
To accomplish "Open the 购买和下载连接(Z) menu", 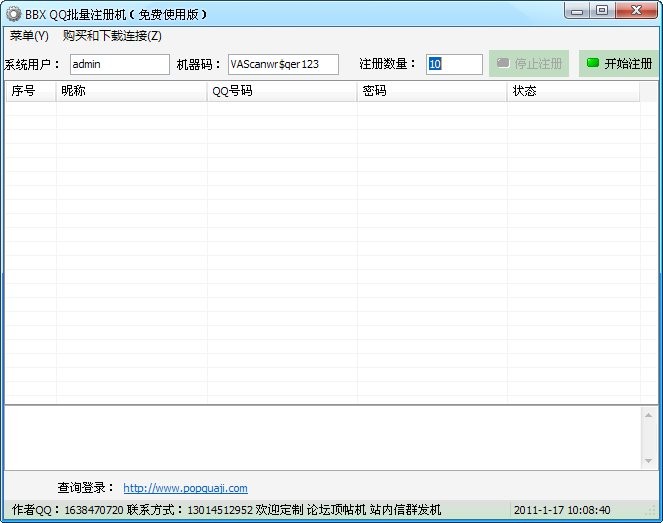I will point(112,36).
